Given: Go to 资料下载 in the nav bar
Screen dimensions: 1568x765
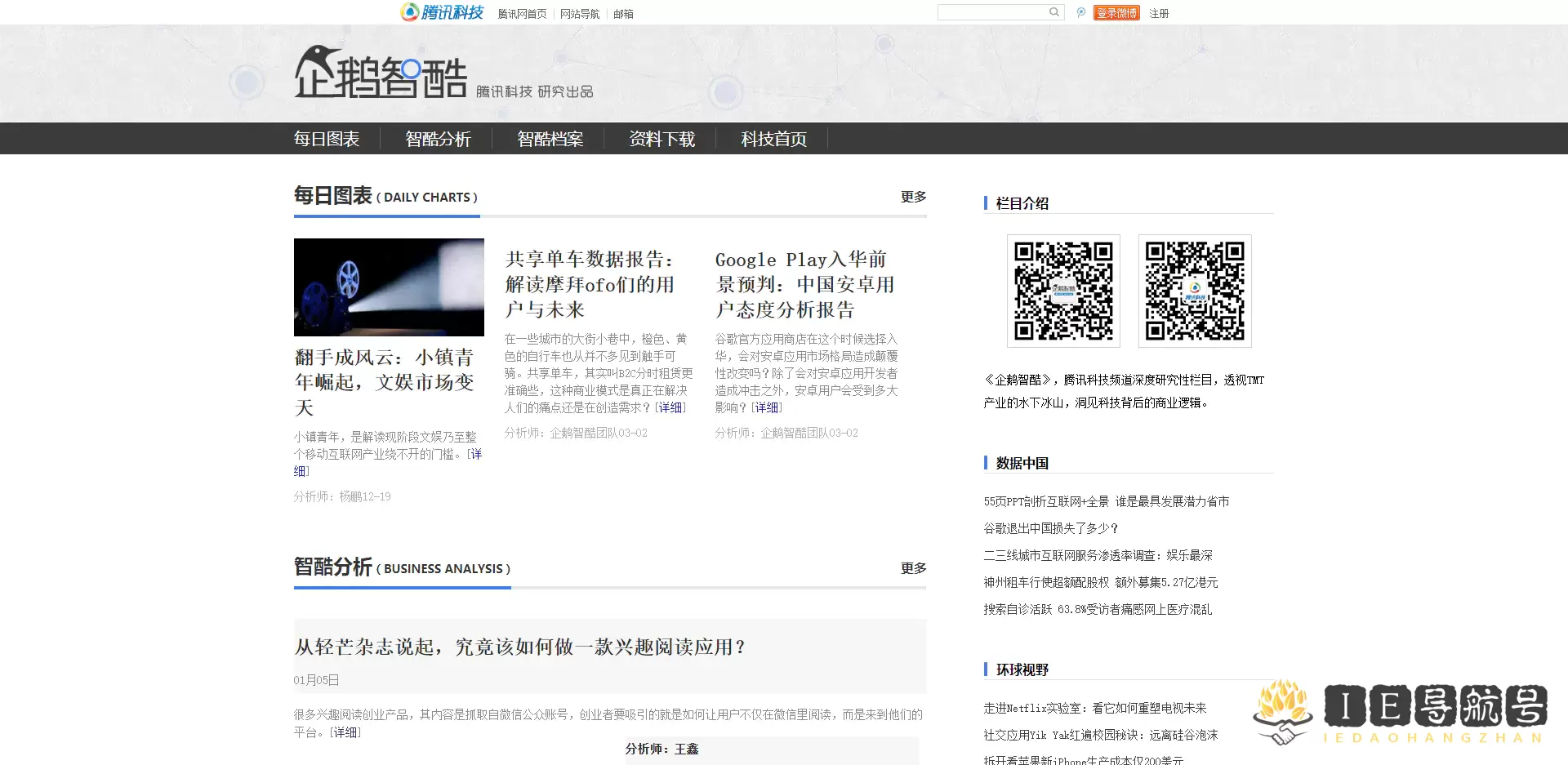Looking at the screenshot, I should 661,139.
